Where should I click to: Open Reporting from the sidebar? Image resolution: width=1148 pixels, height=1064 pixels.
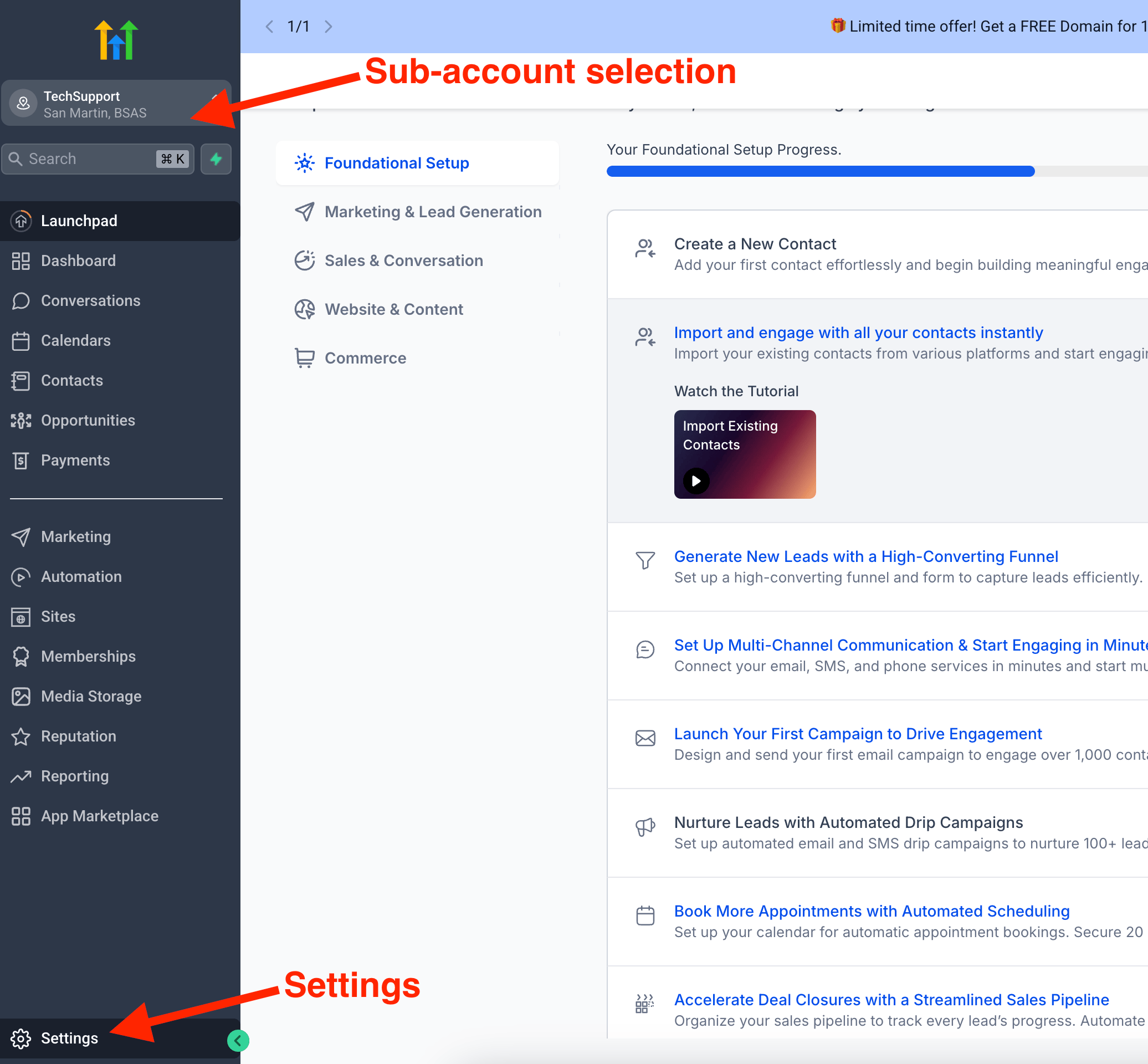(120, 777)
